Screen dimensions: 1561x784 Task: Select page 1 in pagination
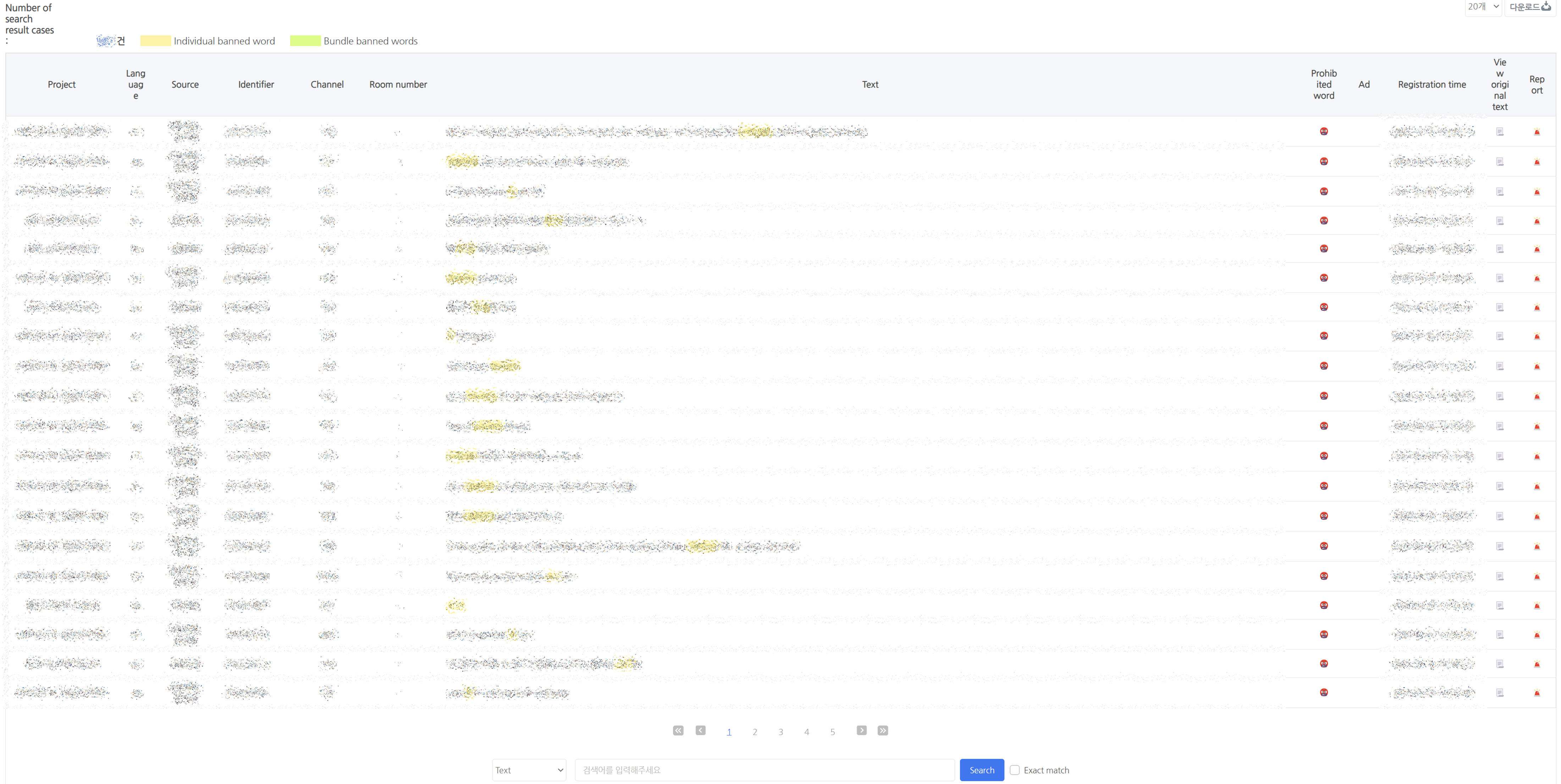click(x=729, y=732)
